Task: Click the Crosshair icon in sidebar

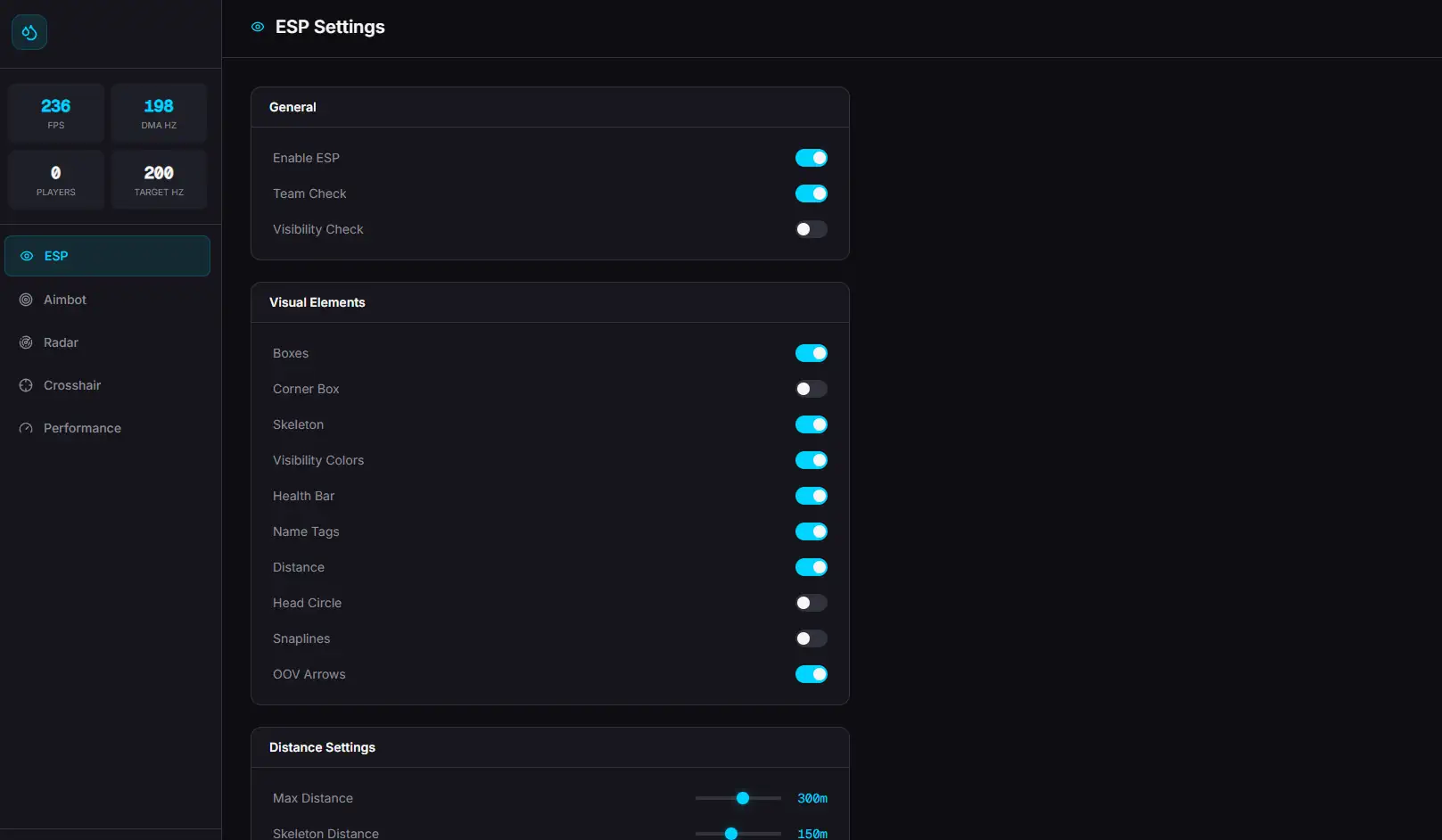Action: pyautogui.click(x=26, y=385)
